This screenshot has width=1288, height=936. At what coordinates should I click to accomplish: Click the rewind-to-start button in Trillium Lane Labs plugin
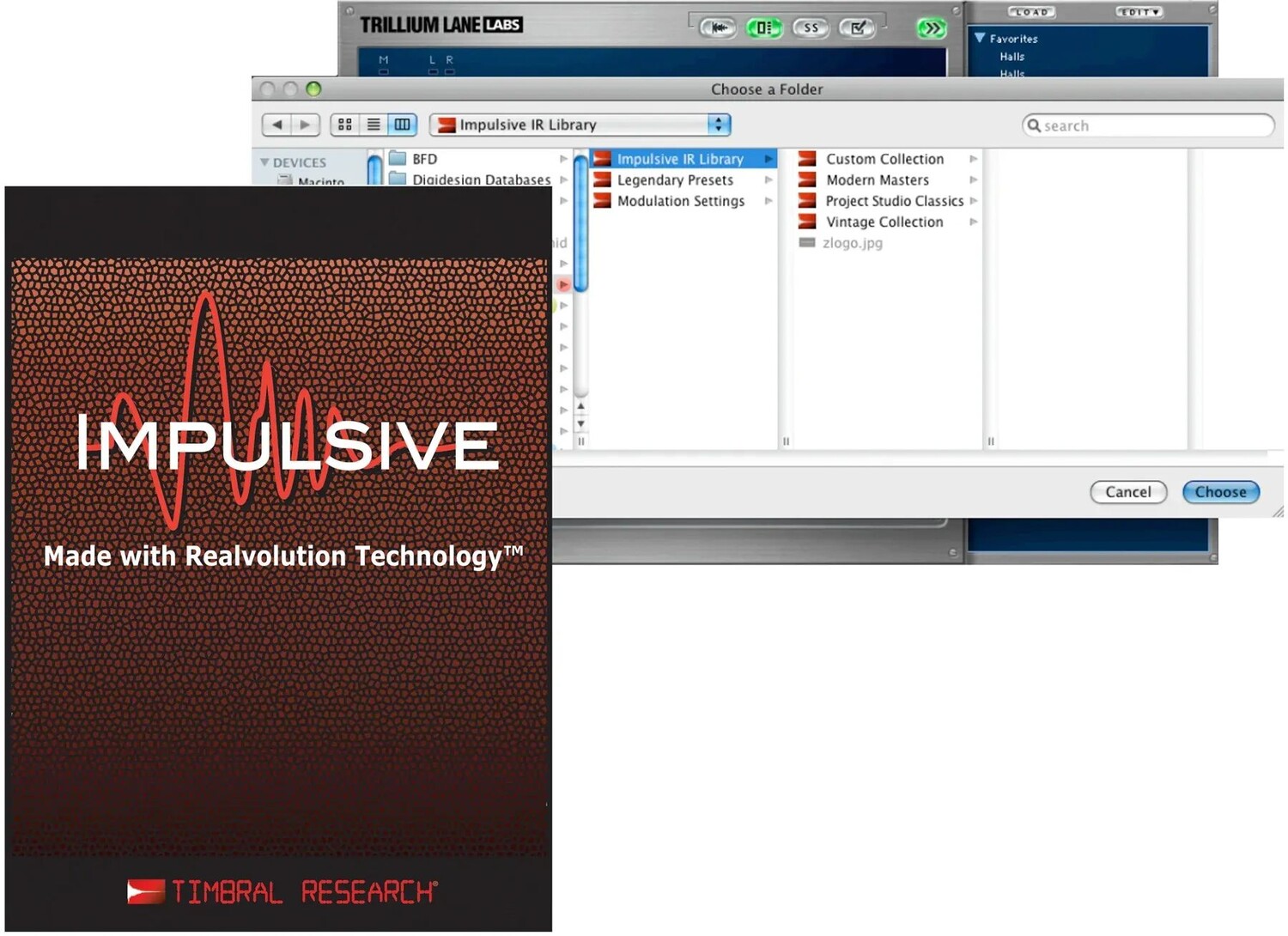tap(718, 27)
